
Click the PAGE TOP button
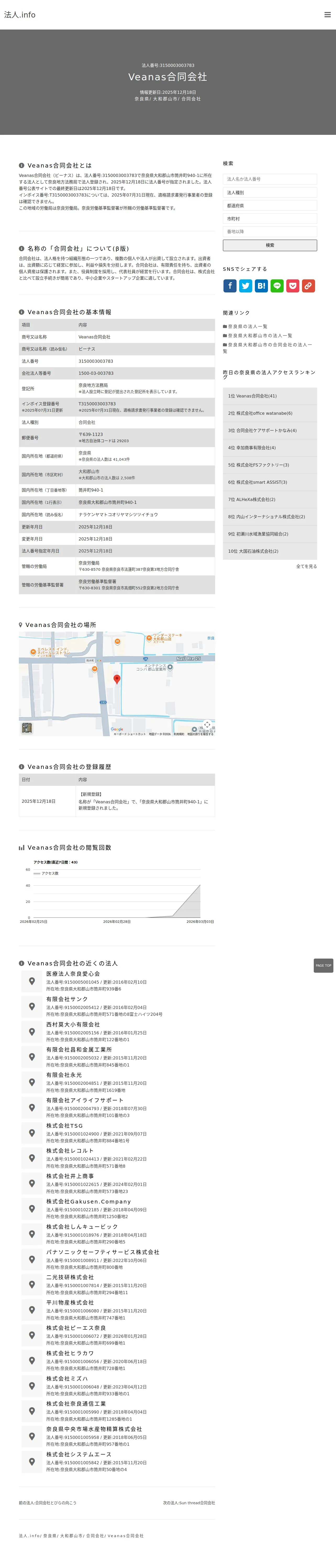(x=323, y=965)
